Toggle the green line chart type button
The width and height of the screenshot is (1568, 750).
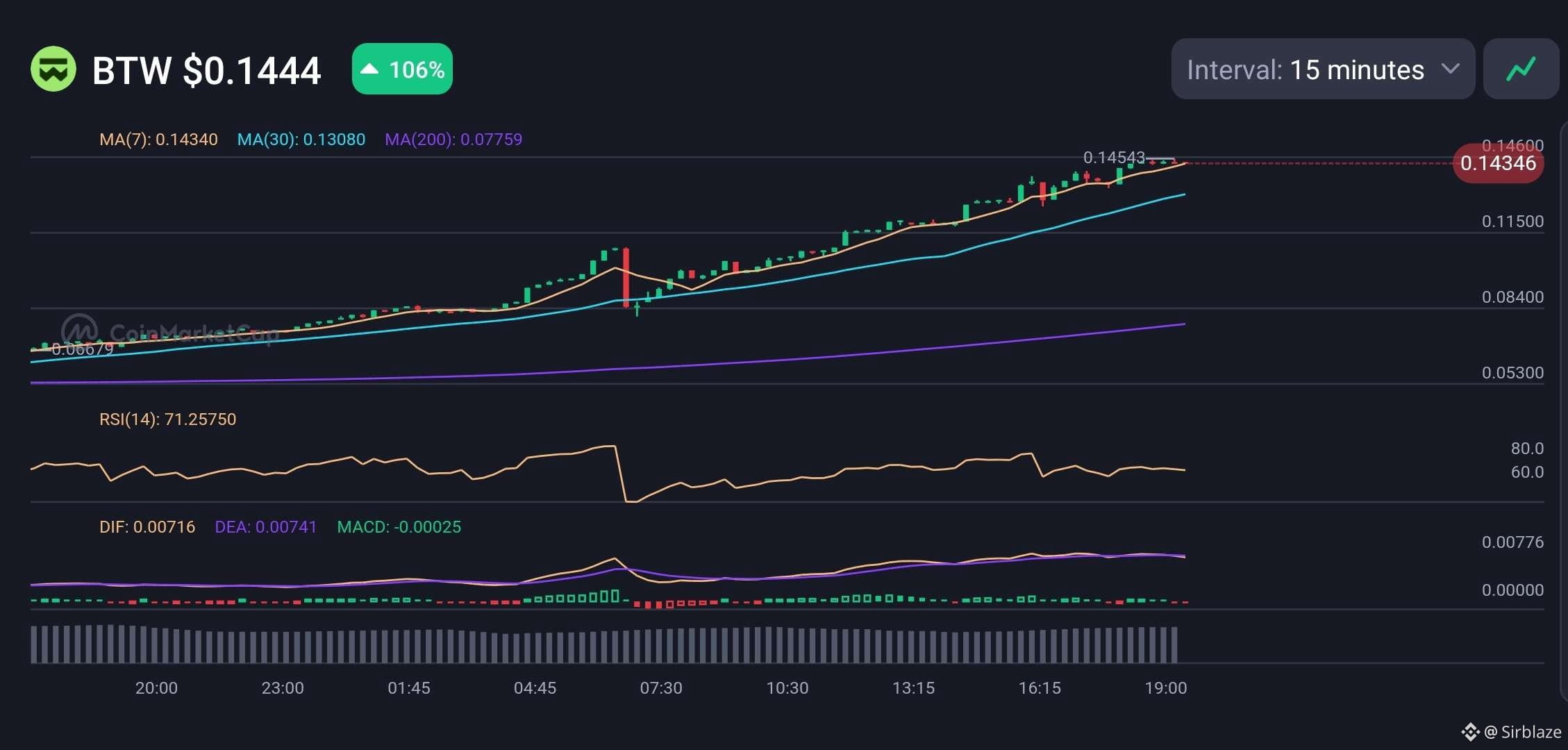tap(1521, 69)
